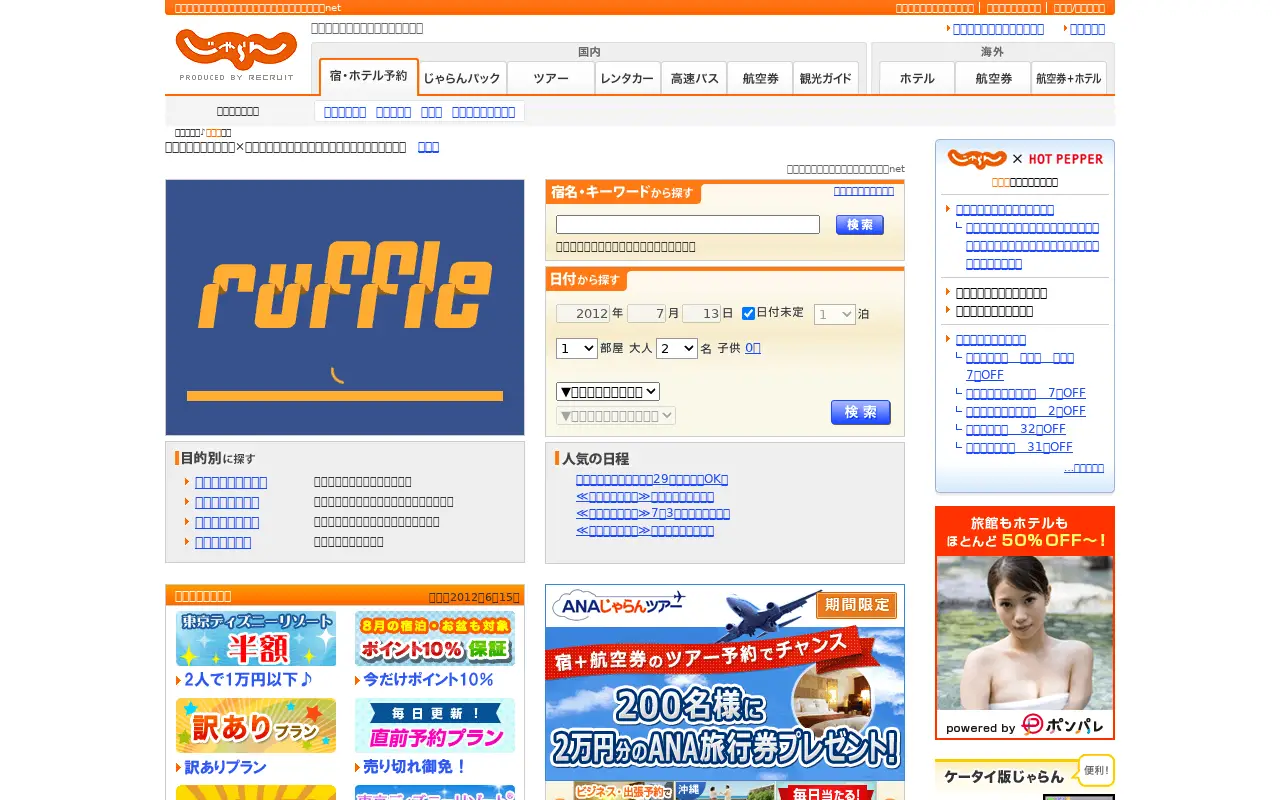Click the 訳ありプラン banner image

tap(256, 725)
